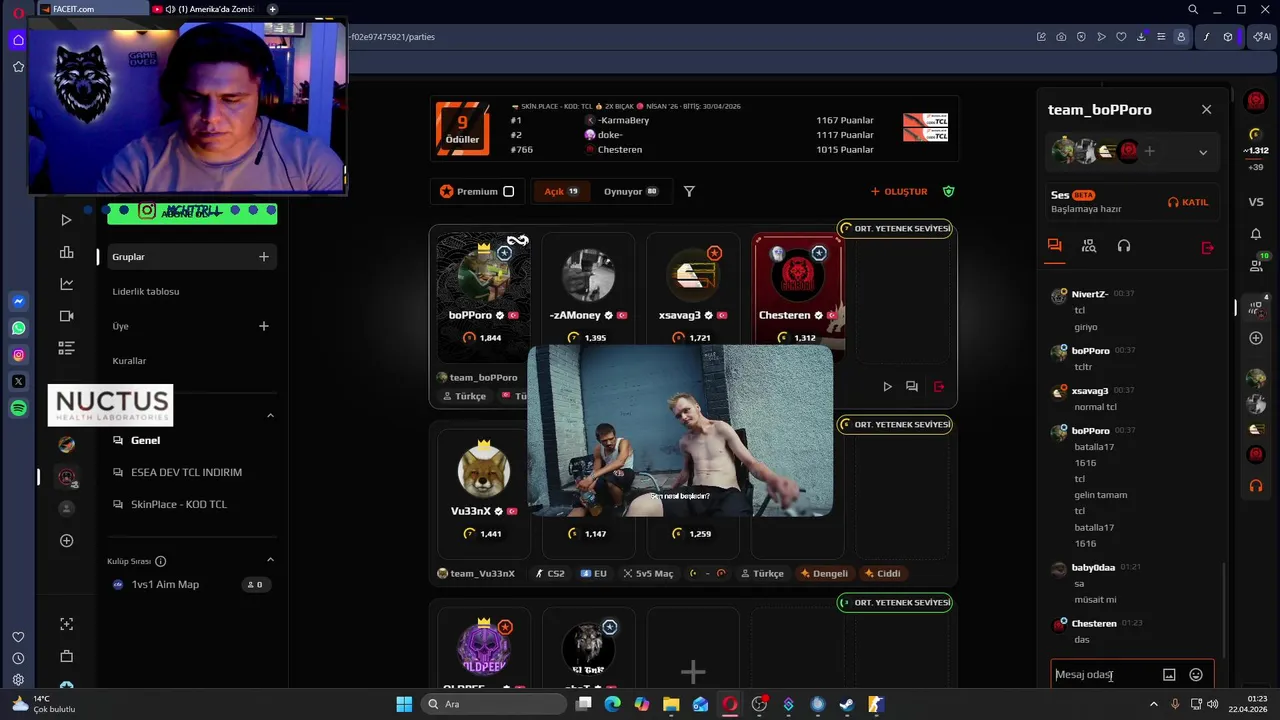
Task: Open the emoji picker in chat
Action: pos(1196,675)
